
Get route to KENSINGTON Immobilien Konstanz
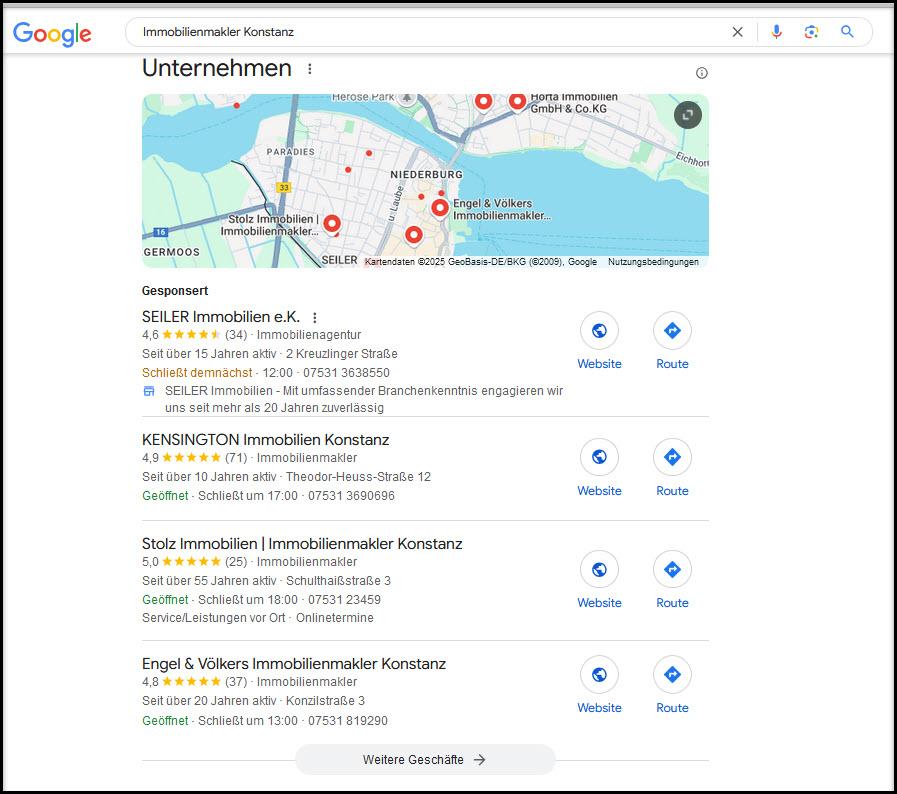672,457
